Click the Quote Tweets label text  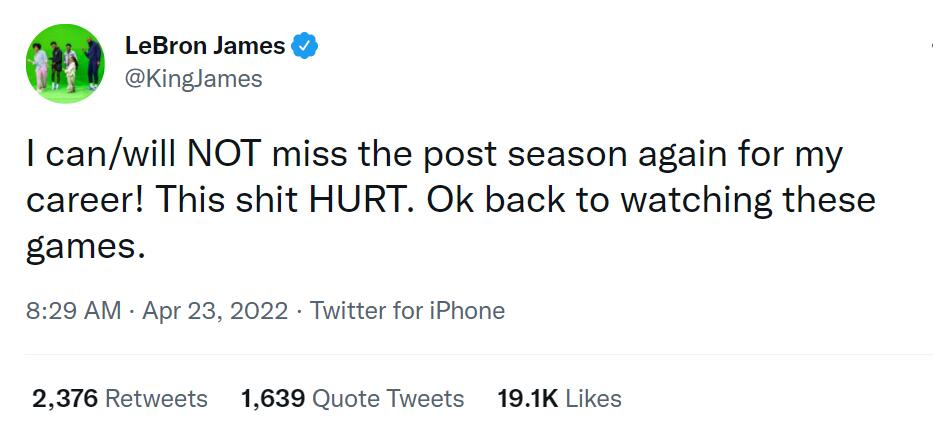pos(388,399)
